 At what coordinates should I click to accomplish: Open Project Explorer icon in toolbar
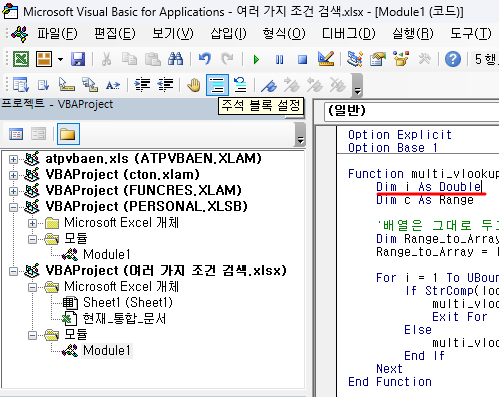pos(355,59)
